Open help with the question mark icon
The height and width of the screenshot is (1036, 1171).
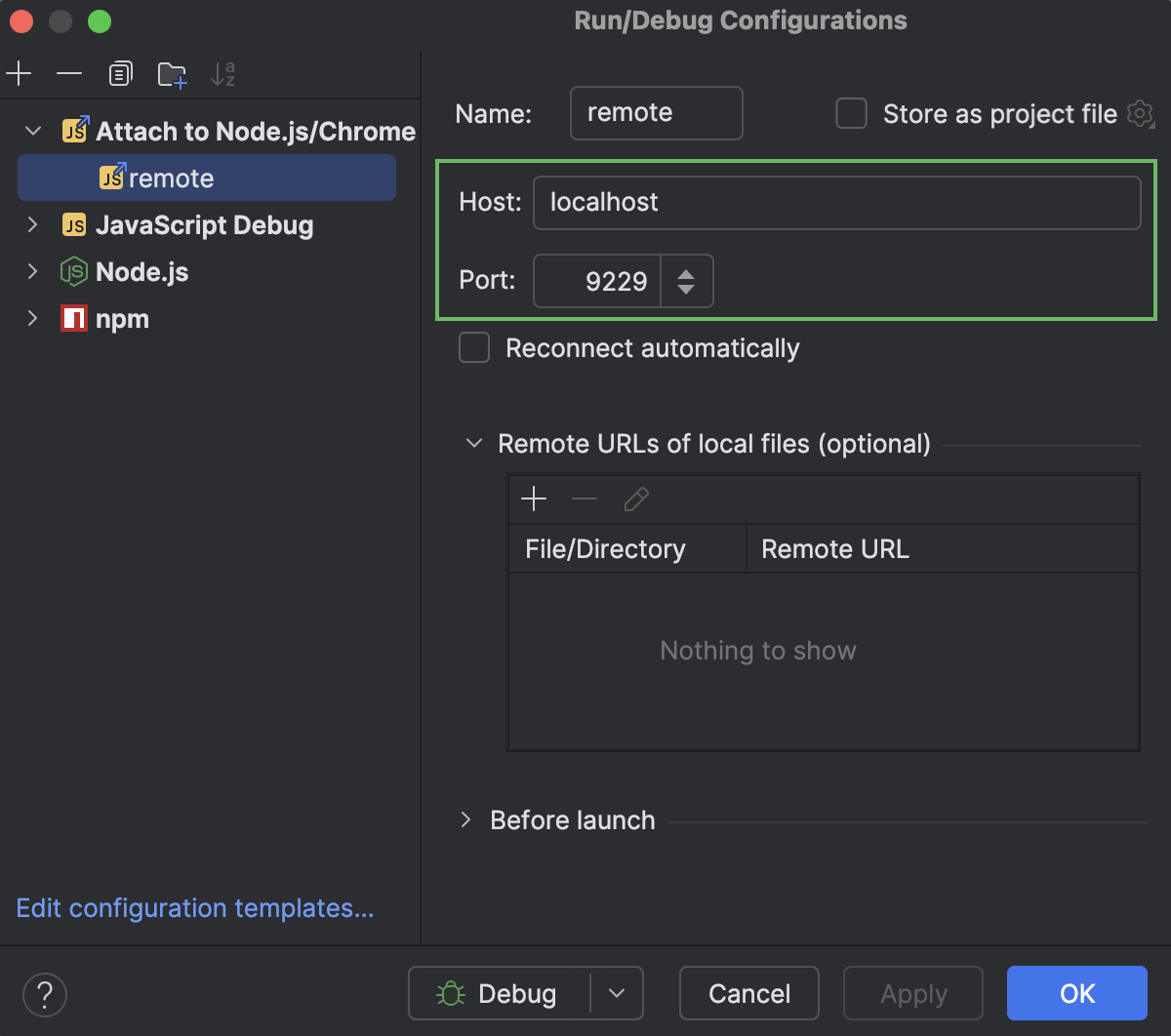(x=45, y=994)
